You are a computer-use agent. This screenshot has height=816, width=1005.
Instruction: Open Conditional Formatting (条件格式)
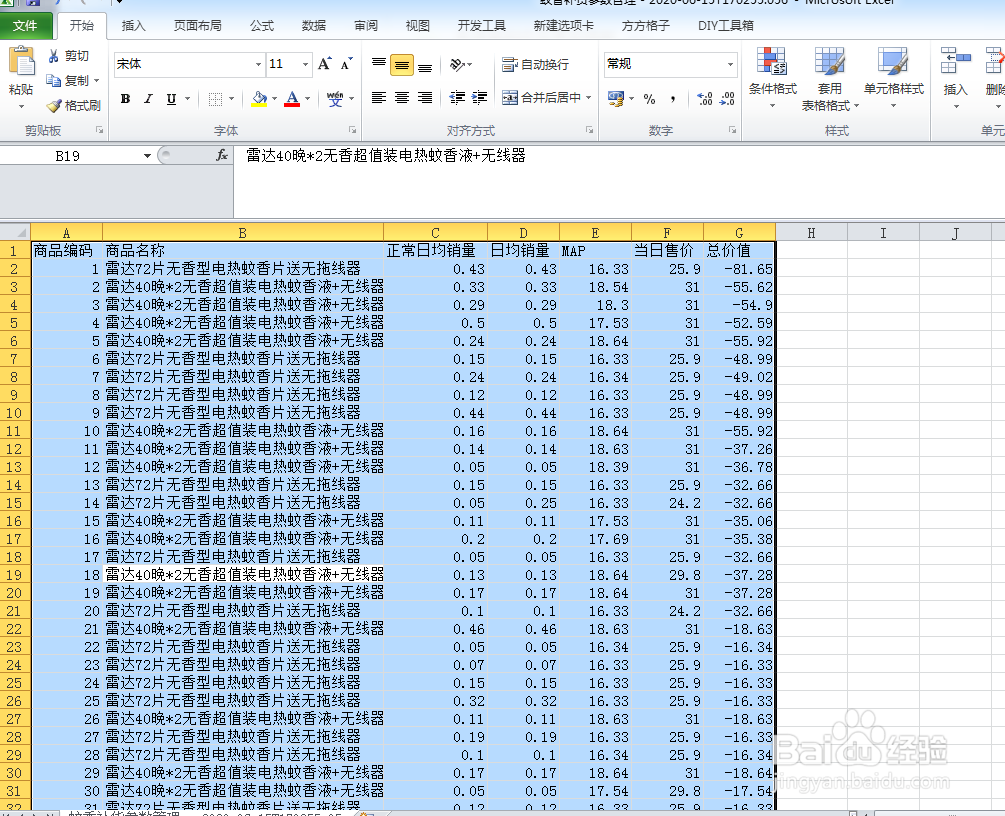[x=772, y=77]
